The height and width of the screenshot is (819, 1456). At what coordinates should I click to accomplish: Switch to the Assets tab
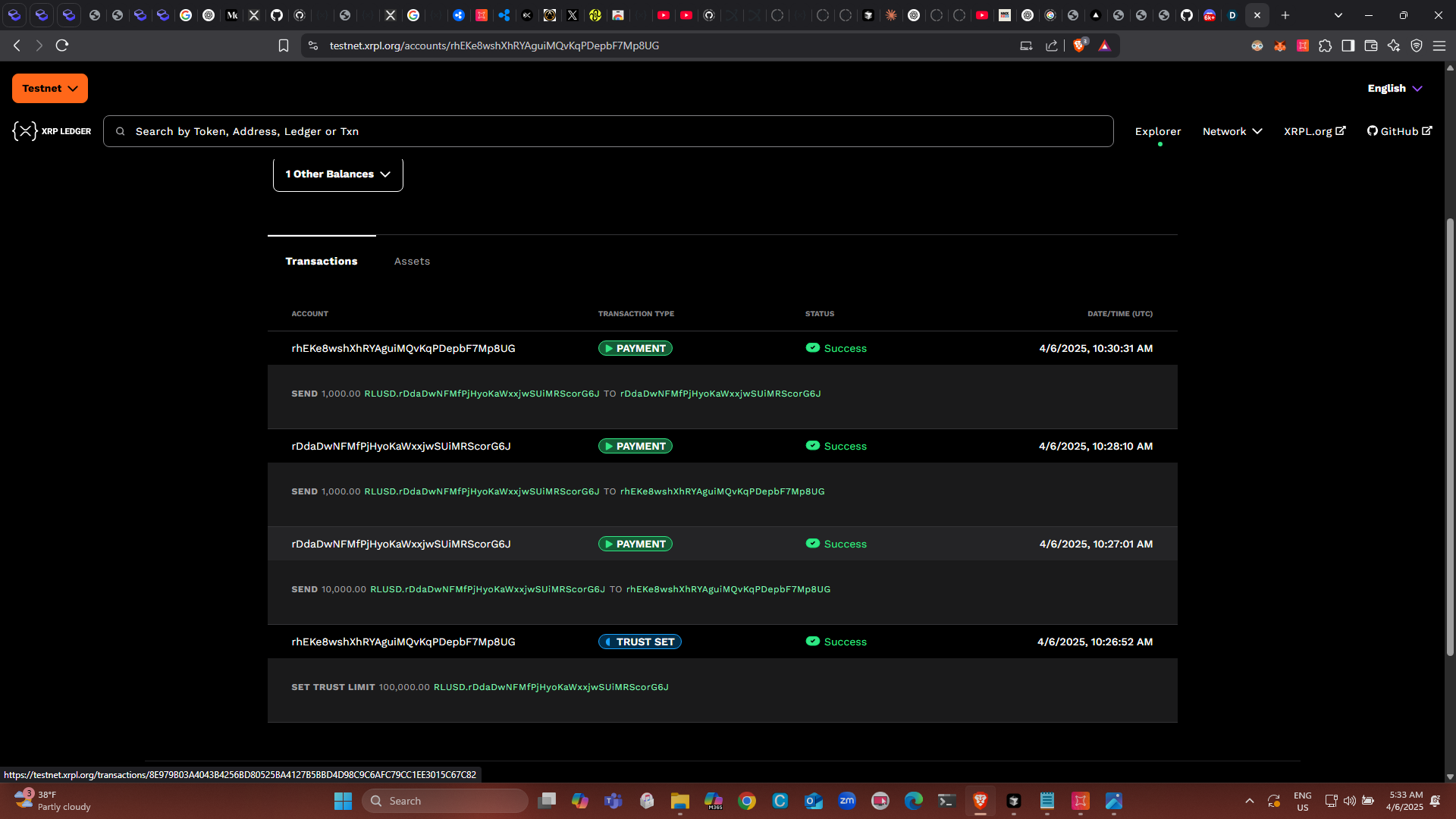pos(412,261)
